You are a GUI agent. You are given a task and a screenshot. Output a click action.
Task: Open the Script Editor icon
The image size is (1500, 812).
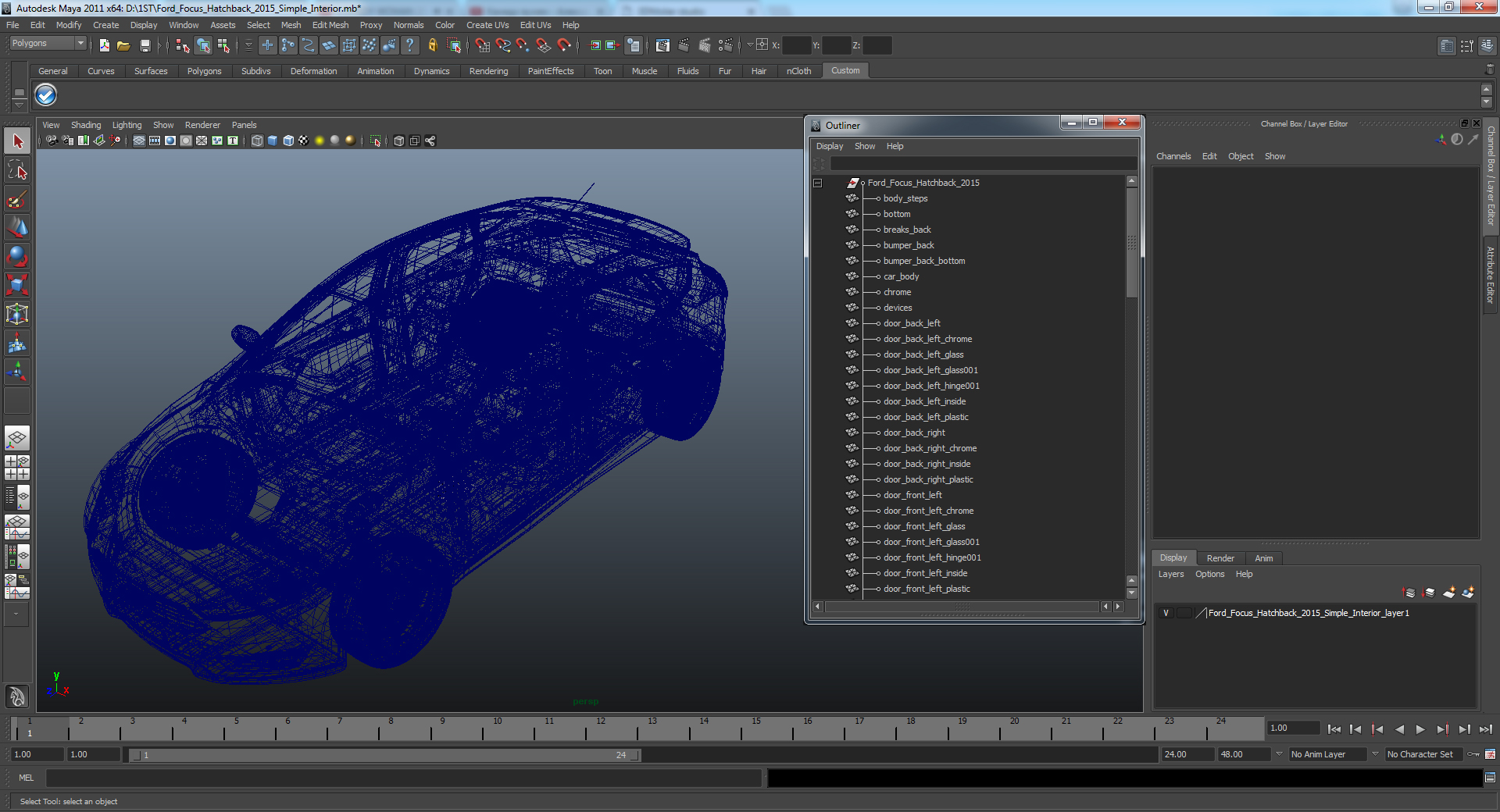pos(1491,778)
